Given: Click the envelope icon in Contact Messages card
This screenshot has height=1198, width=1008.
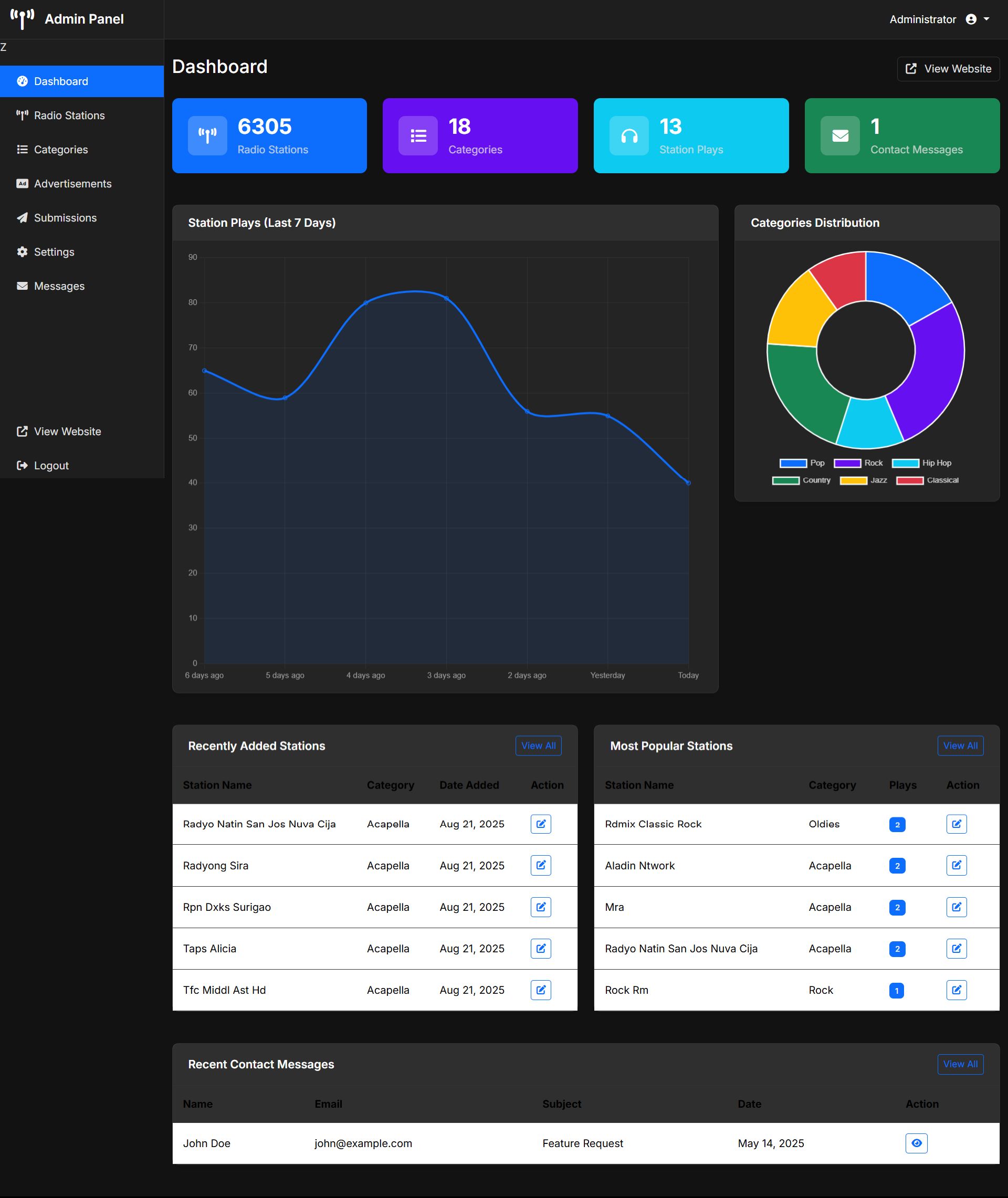Looking at the screenshot, I should coord(840,136).
